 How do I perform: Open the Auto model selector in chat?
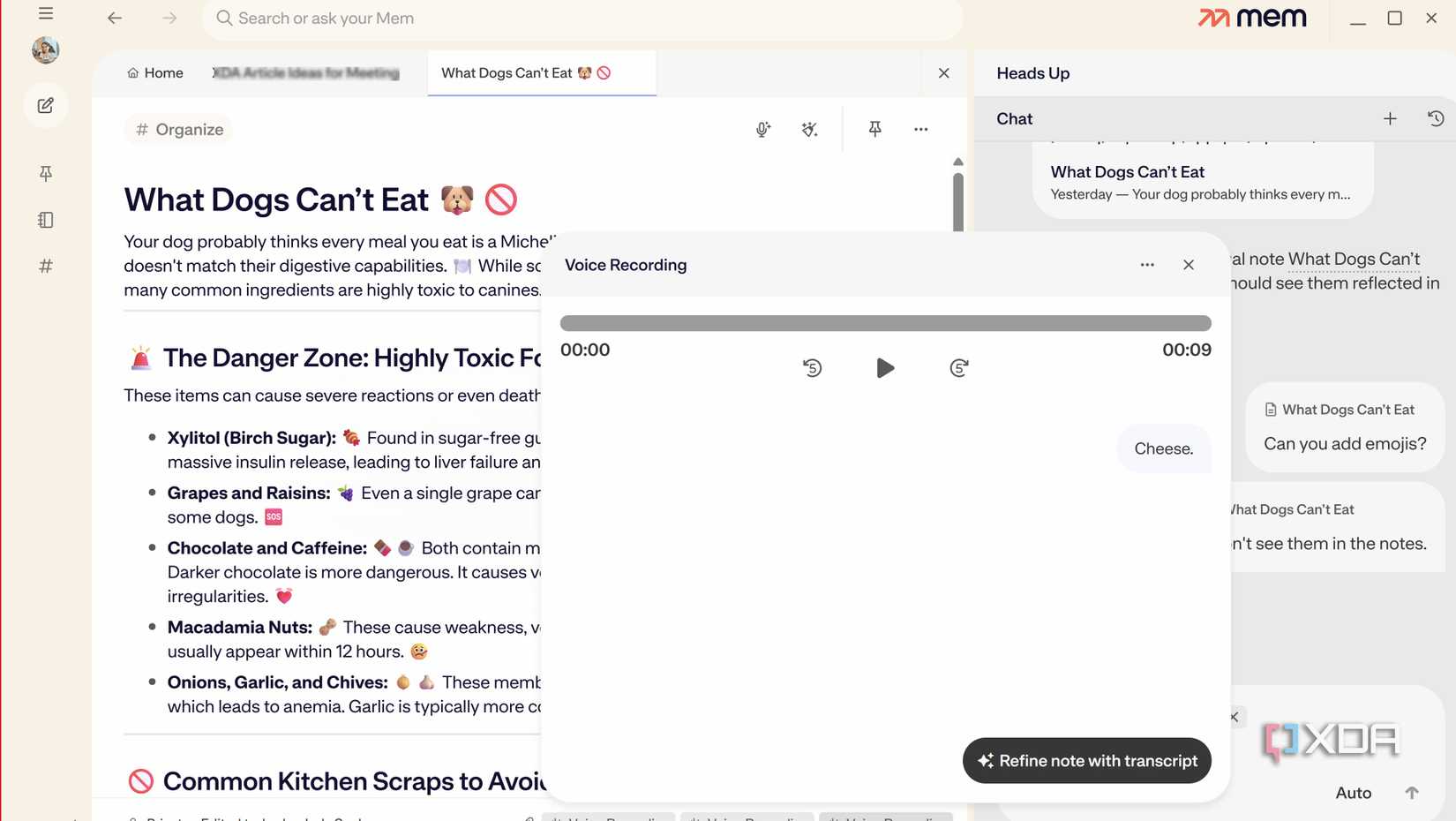(1353, 793)
